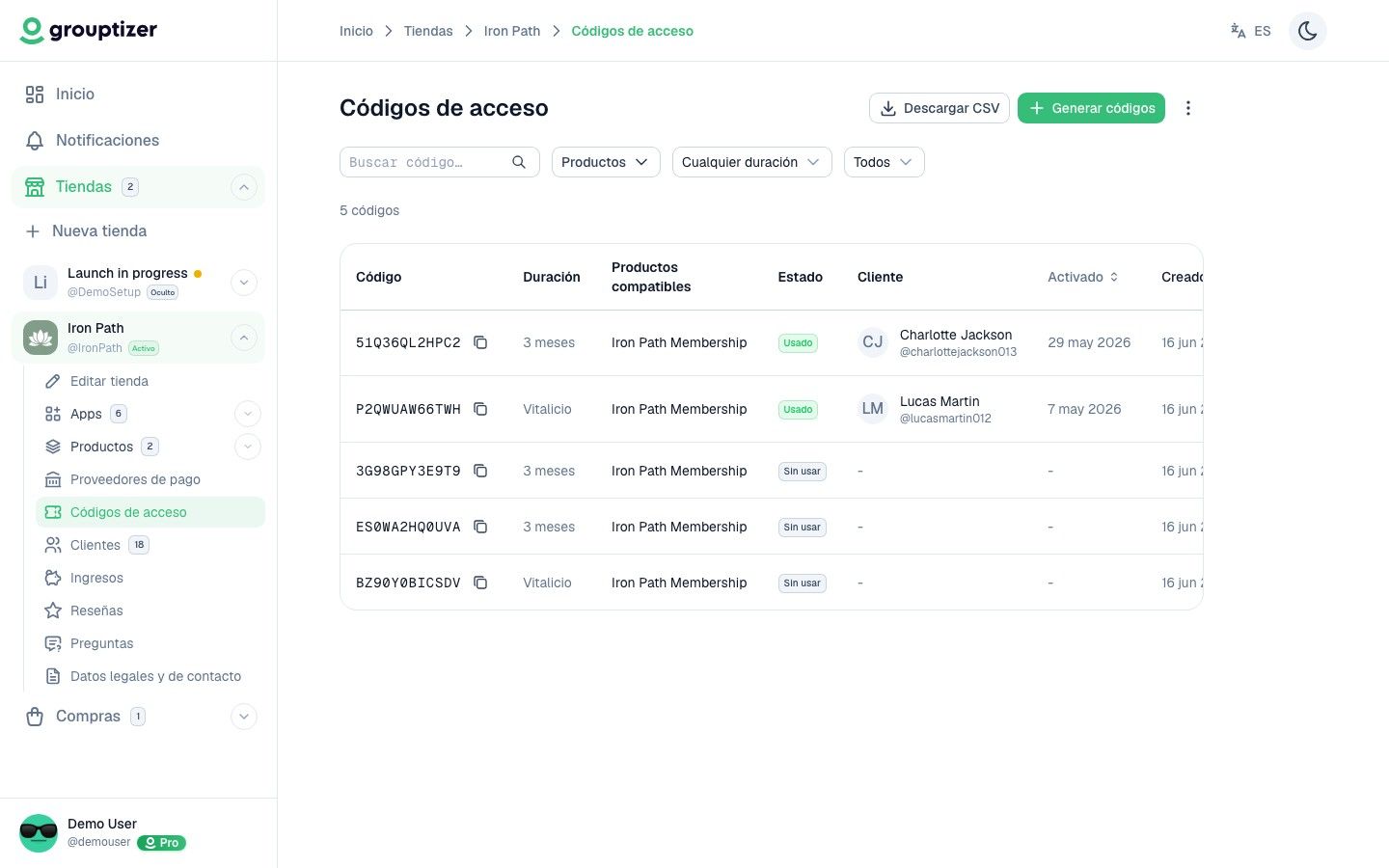Click Sin usar badge in 3G98GPY3E9T9 row
1389x868 pixels.
(x=803, y=472)
